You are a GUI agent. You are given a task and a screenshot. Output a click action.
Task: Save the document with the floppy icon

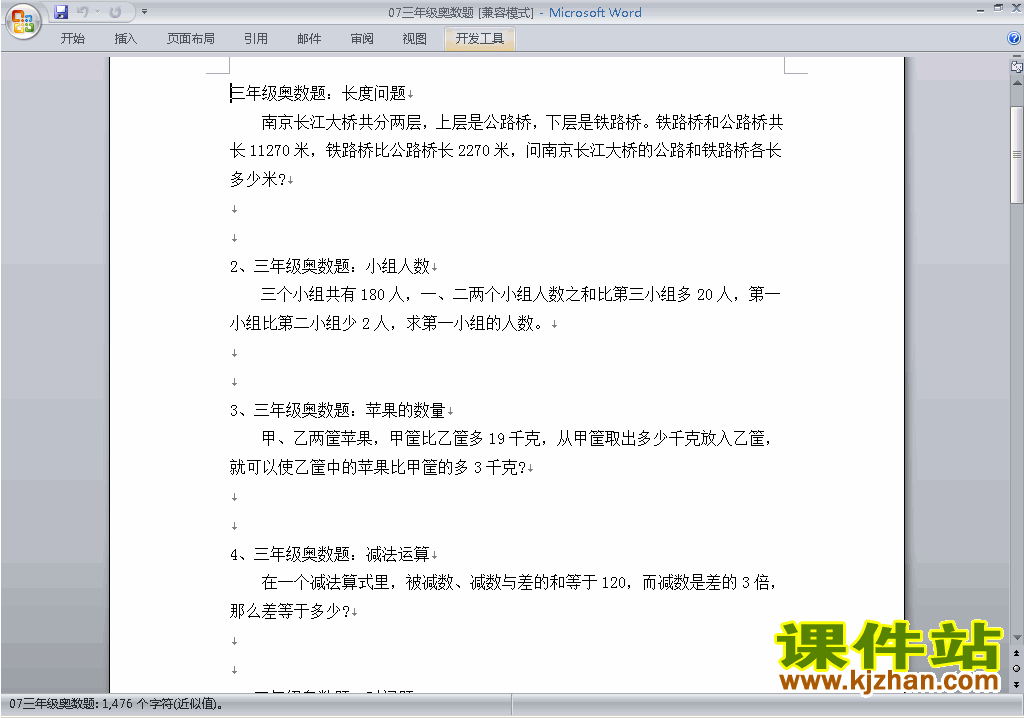click(61, 12)
